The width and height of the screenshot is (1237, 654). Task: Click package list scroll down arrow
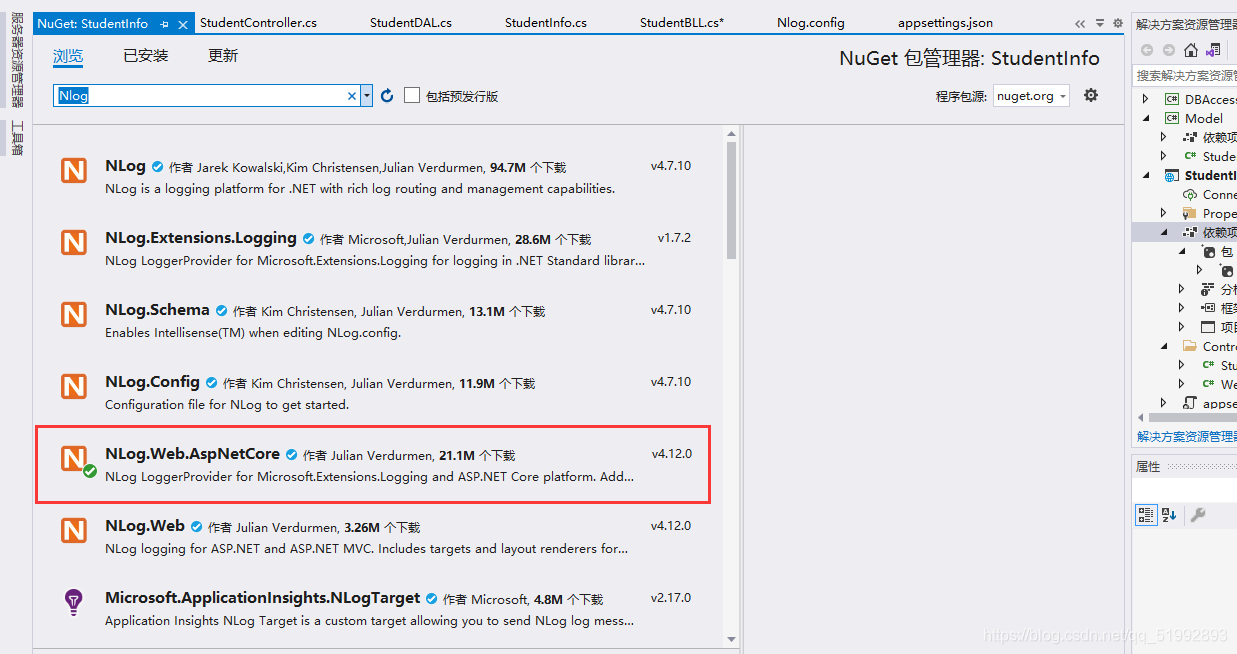coord(732,639)
